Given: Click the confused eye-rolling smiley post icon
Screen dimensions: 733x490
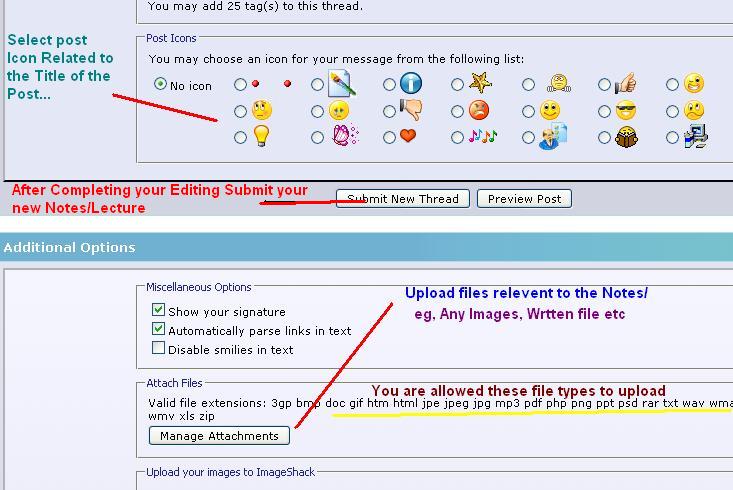Looking at the screenshot, I should [261, 110].
